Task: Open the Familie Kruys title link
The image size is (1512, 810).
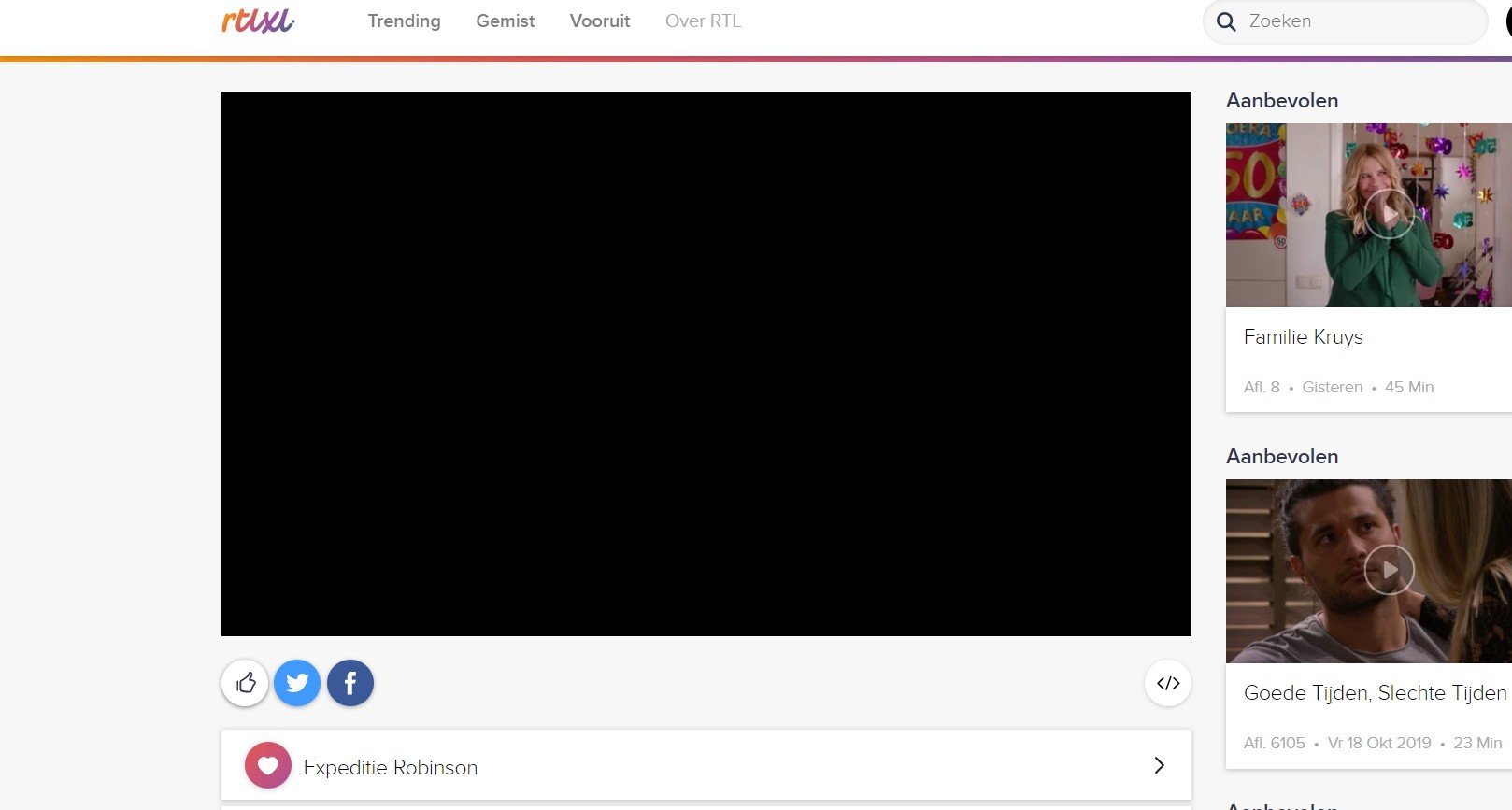Action: (1303, 337)
